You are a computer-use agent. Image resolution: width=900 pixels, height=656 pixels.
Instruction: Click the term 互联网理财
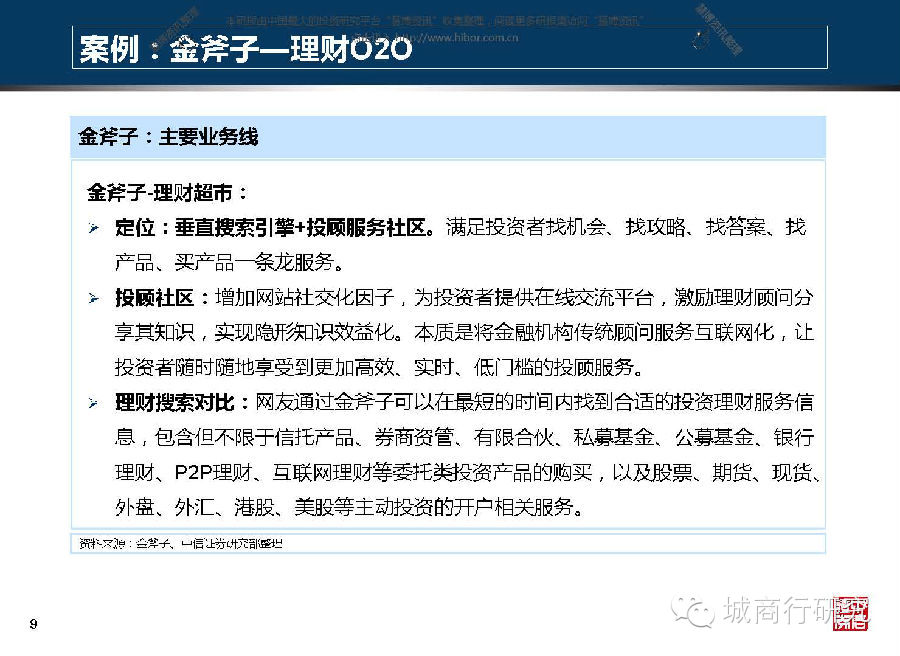pos(322,472)
